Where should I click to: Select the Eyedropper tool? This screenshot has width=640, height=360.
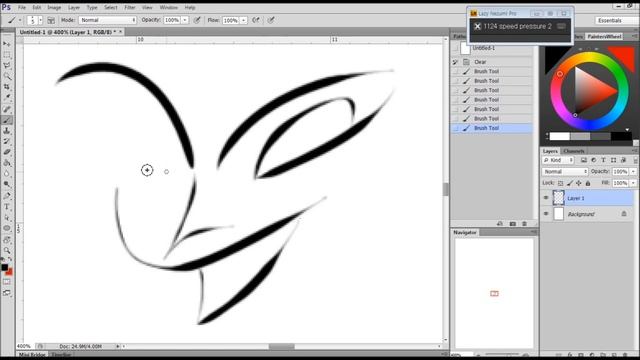7,98
